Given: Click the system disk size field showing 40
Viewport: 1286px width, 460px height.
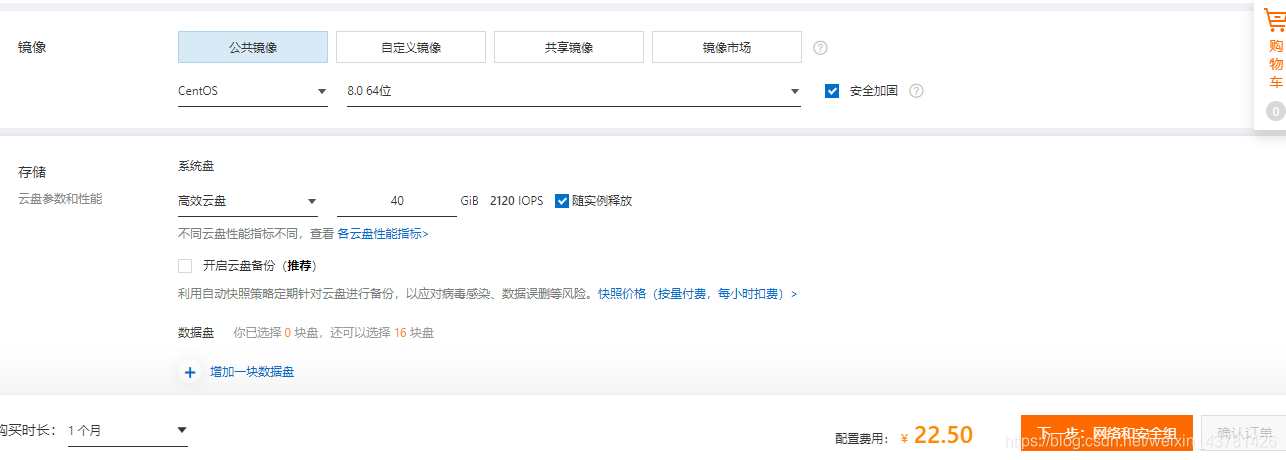Looking at the screenshot, I should coord(397,201).
